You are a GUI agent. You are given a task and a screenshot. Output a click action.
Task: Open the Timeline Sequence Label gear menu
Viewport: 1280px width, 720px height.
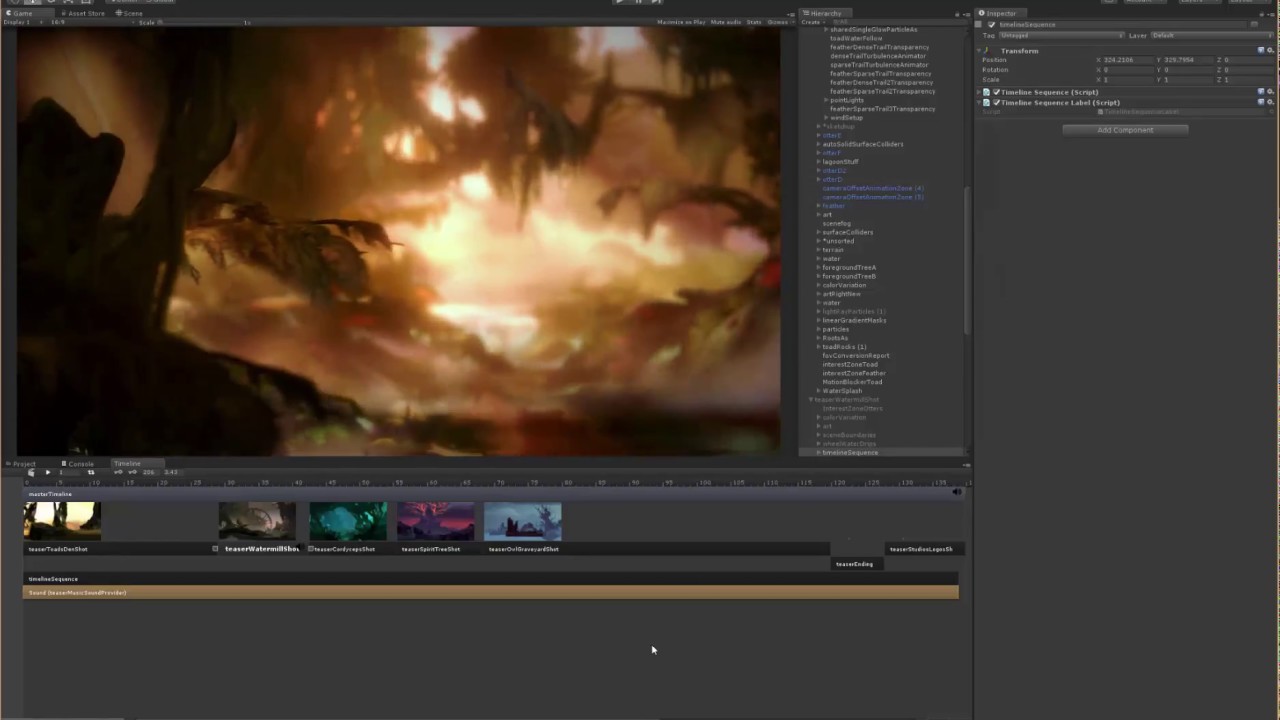[1270, 103]
